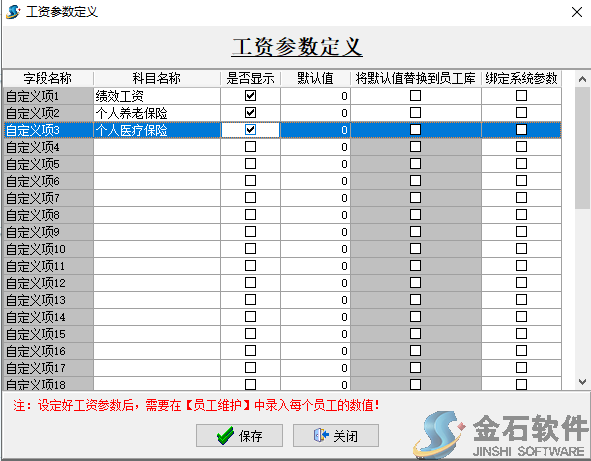591x461 pixels.
Task: Uncheck 是否显示 for 绩效工资 row
Action: (x=250, y=96)
